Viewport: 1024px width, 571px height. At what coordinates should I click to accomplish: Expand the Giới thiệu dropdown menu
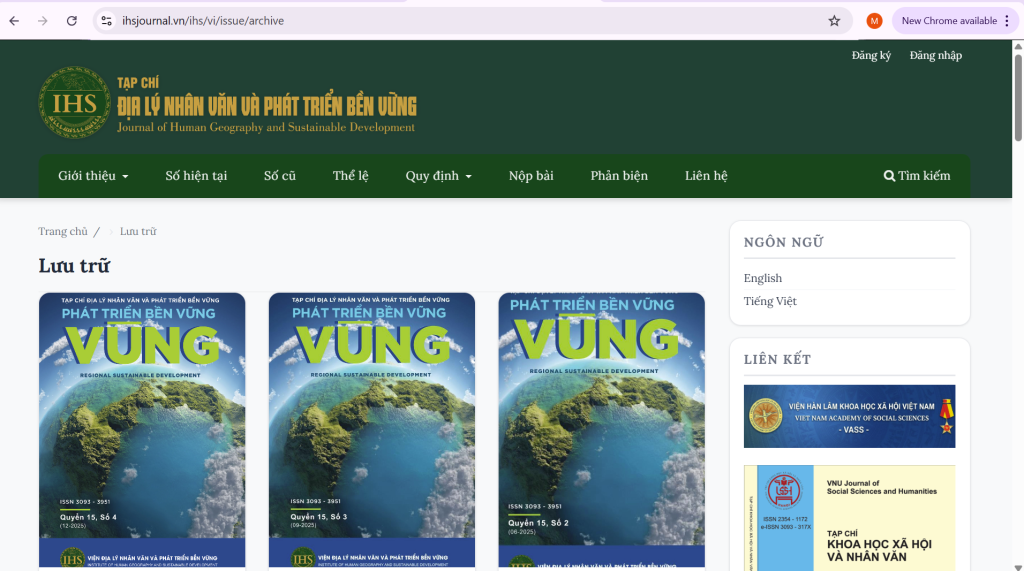93,176
